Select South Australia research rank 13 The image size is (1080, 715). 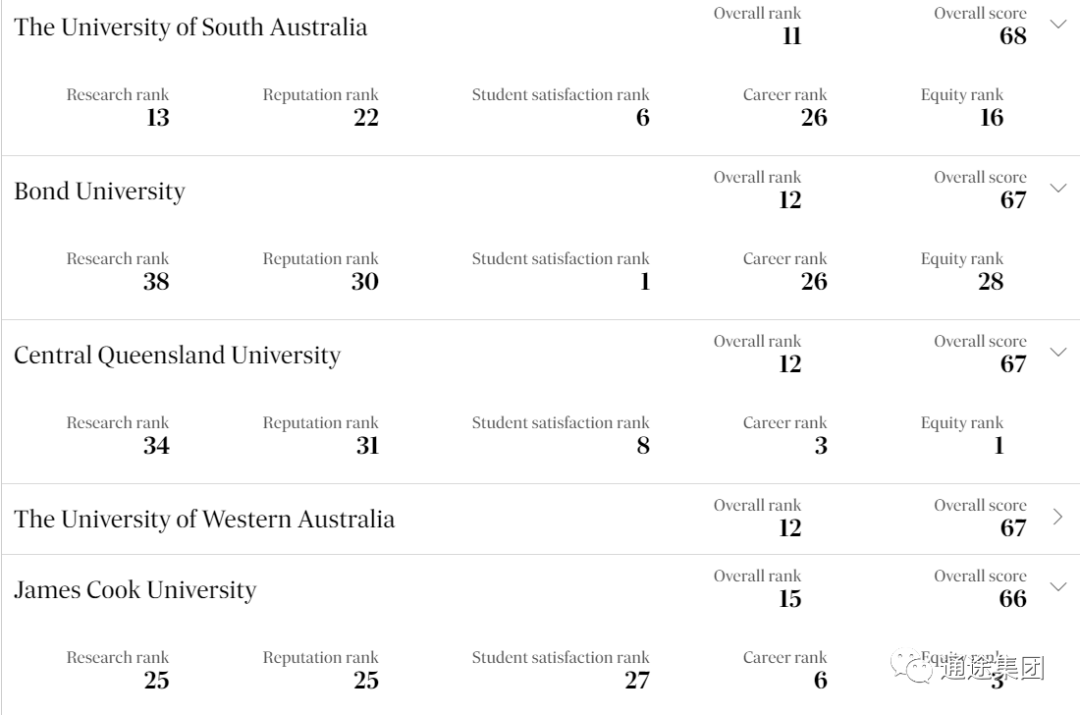coord(158,117)
